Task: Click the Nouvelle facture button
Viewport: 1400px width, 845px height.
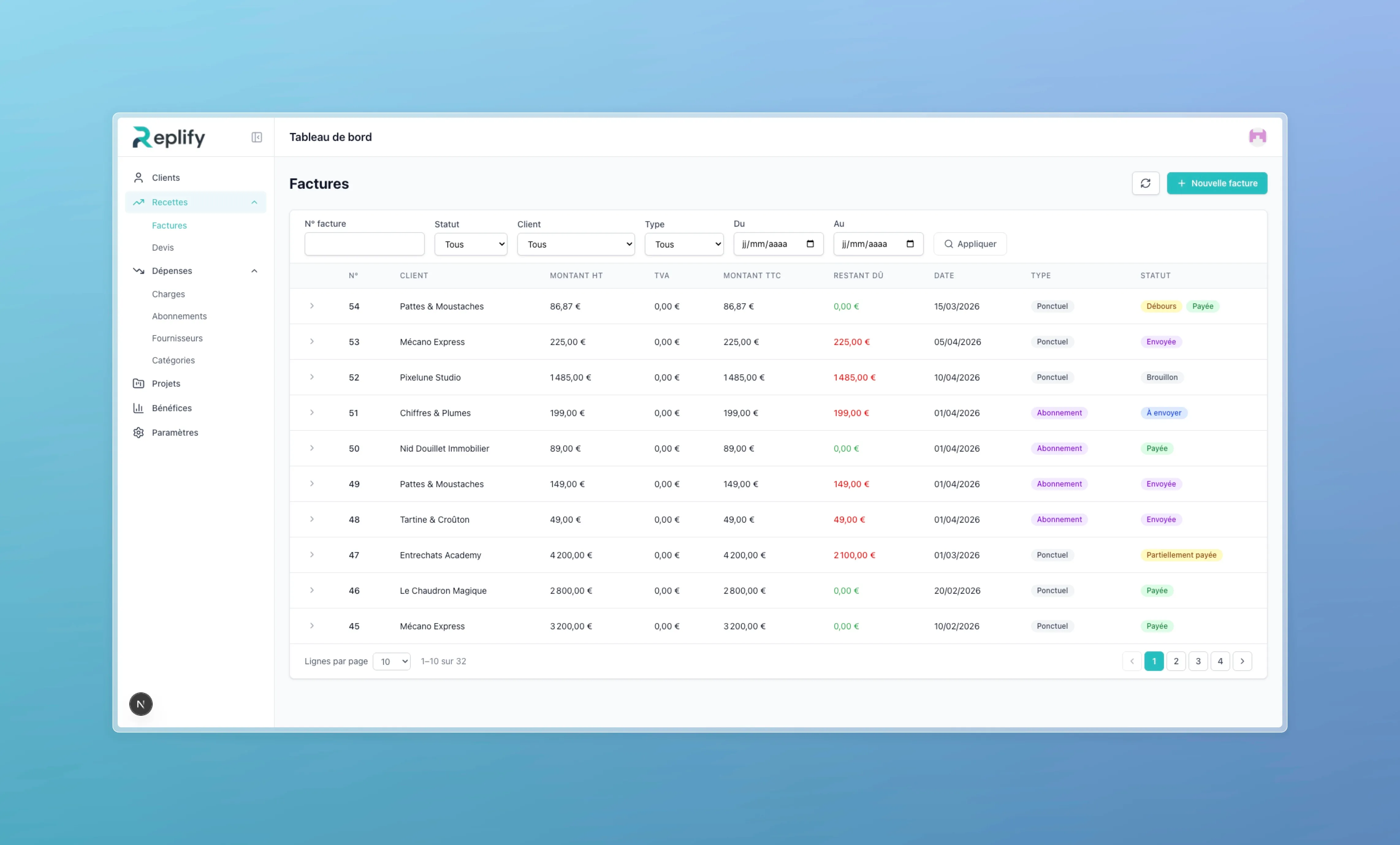Action: point(1216,183)
